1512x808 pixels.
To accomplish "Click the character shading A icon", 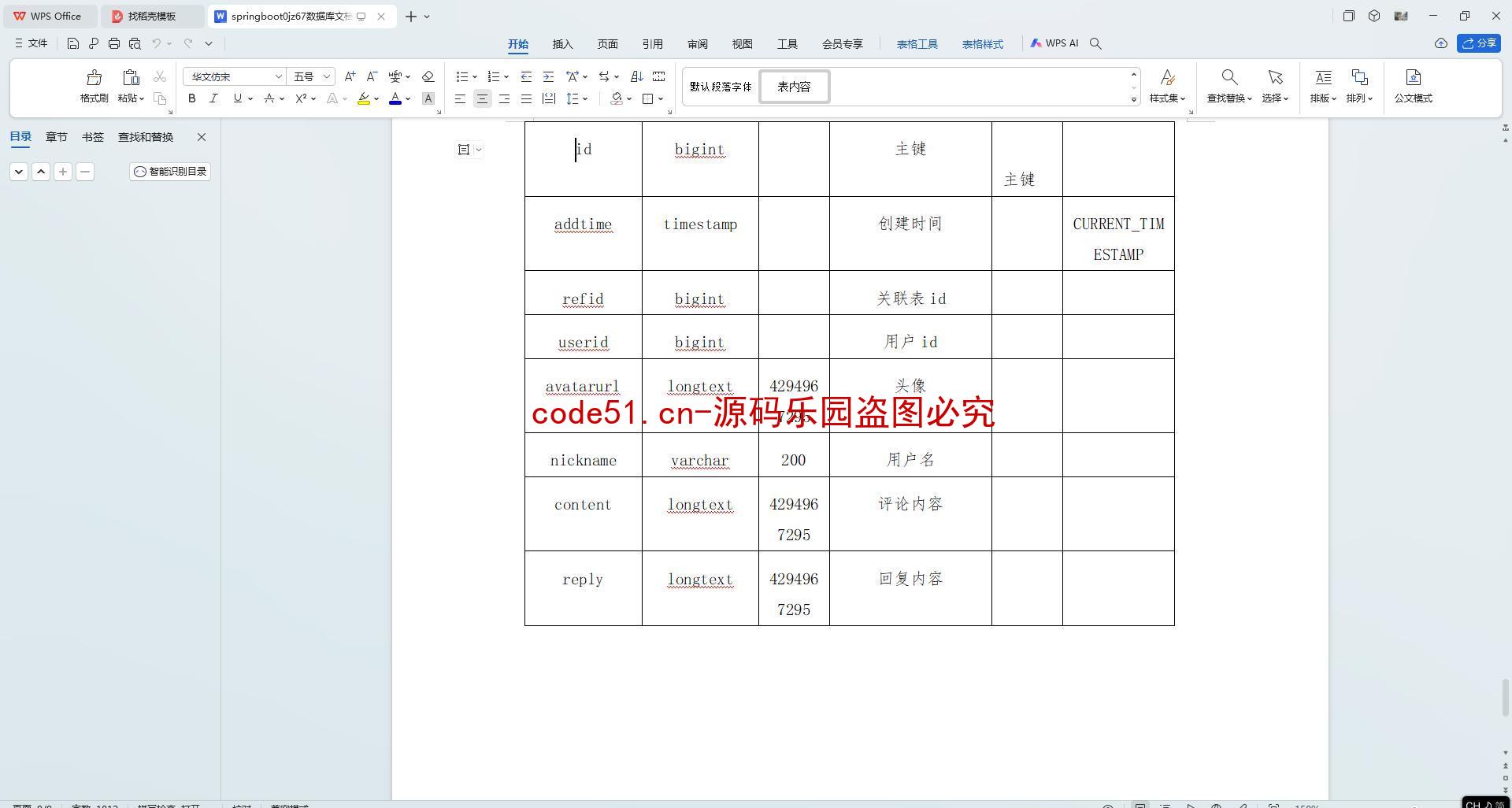I will click(x=428, y=98).
